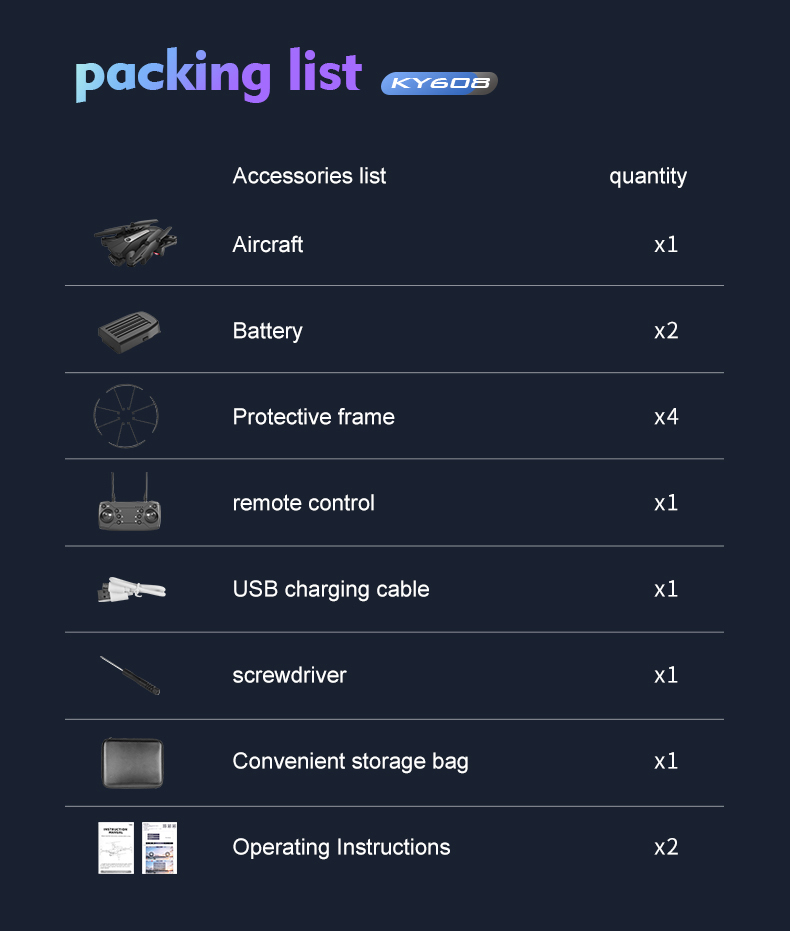Screen dimensions: 790x931
Task: Select the Convenient storage bag label
Action: (x=351, y=762)
